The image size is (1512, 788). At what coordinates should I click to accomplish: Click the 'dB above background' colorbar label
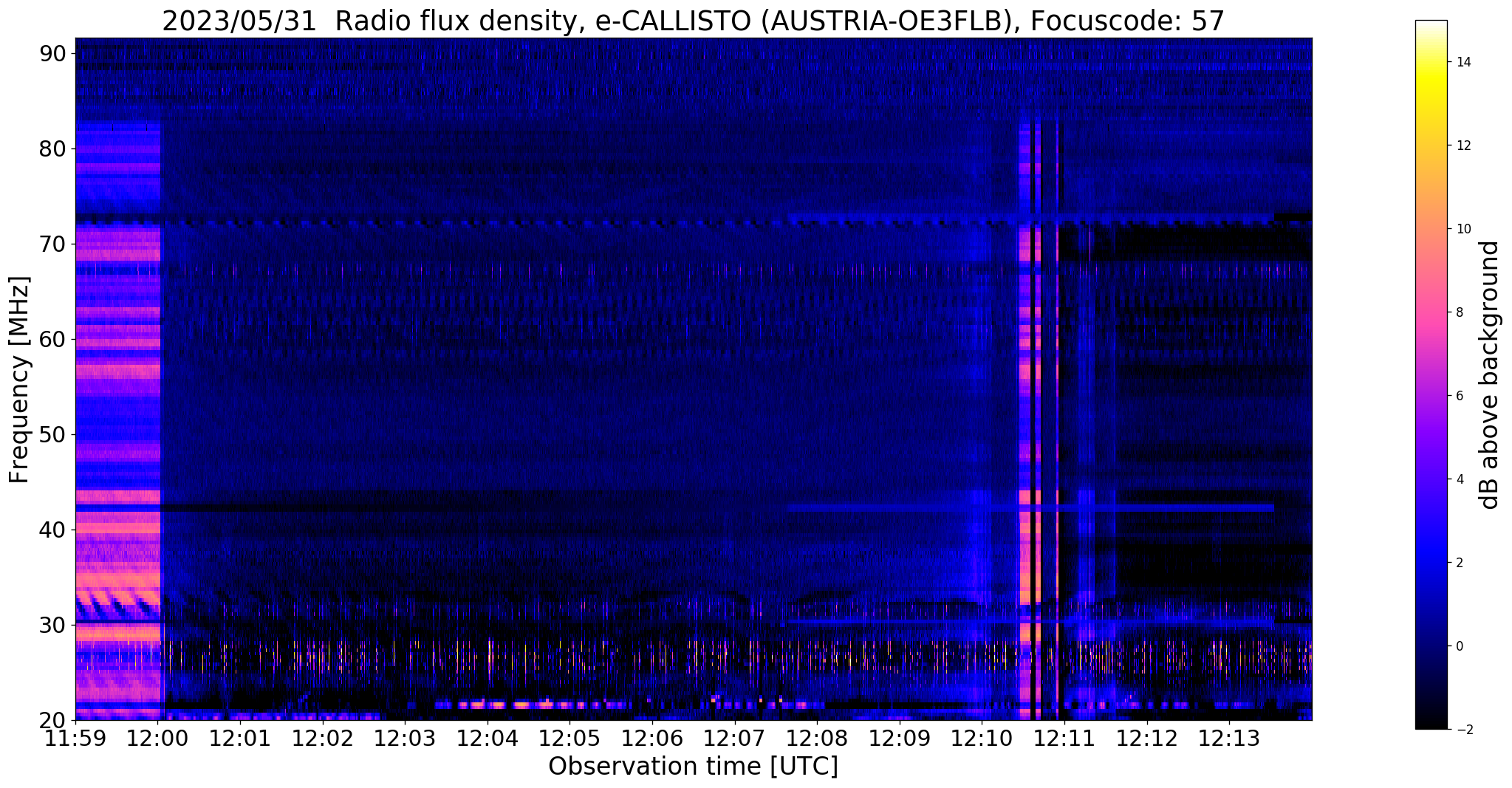pos(1490,374)
